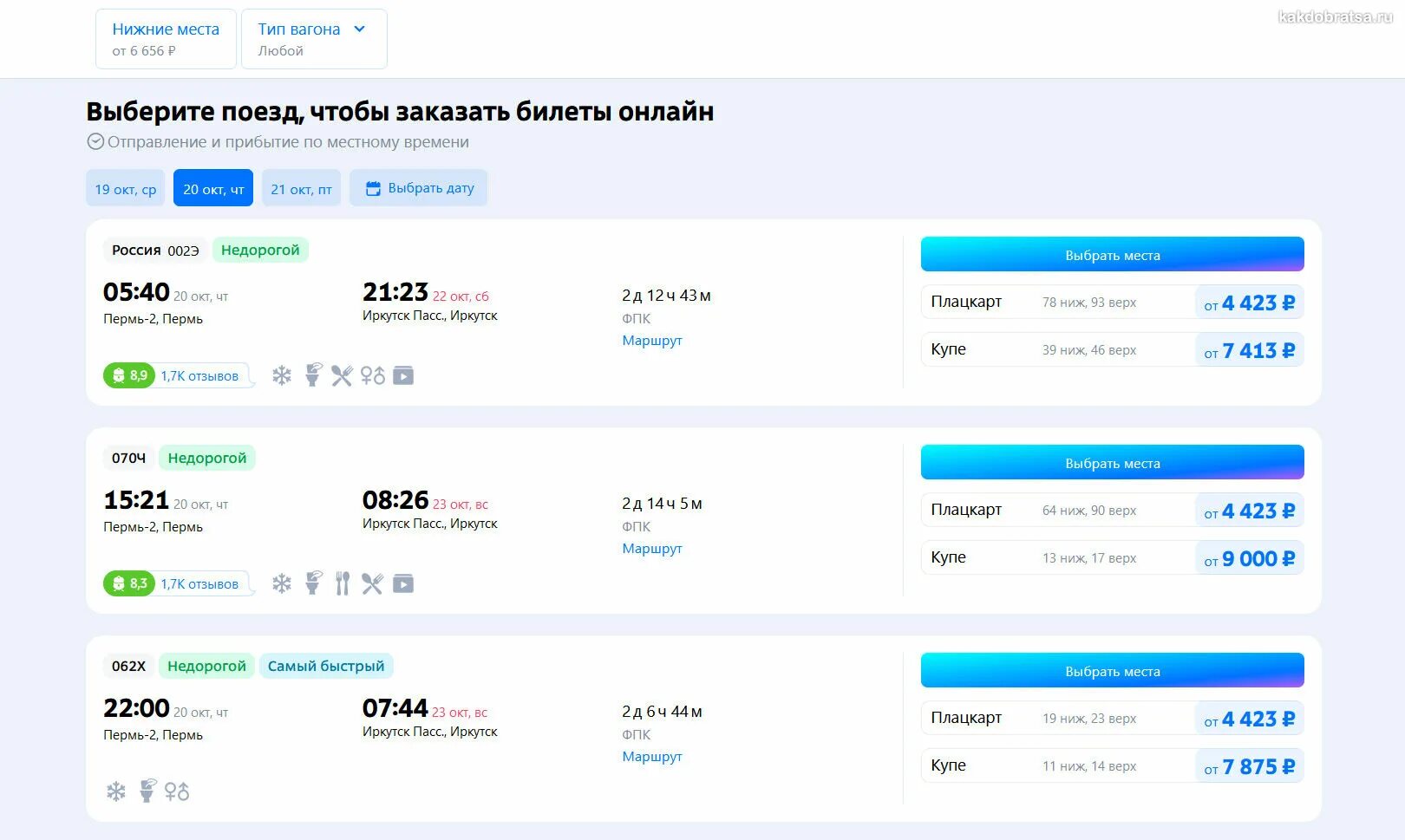Viewport: 1405px width, 840px height.
Task: Toggle the Нижние места filter
Action: click(166, 39)
